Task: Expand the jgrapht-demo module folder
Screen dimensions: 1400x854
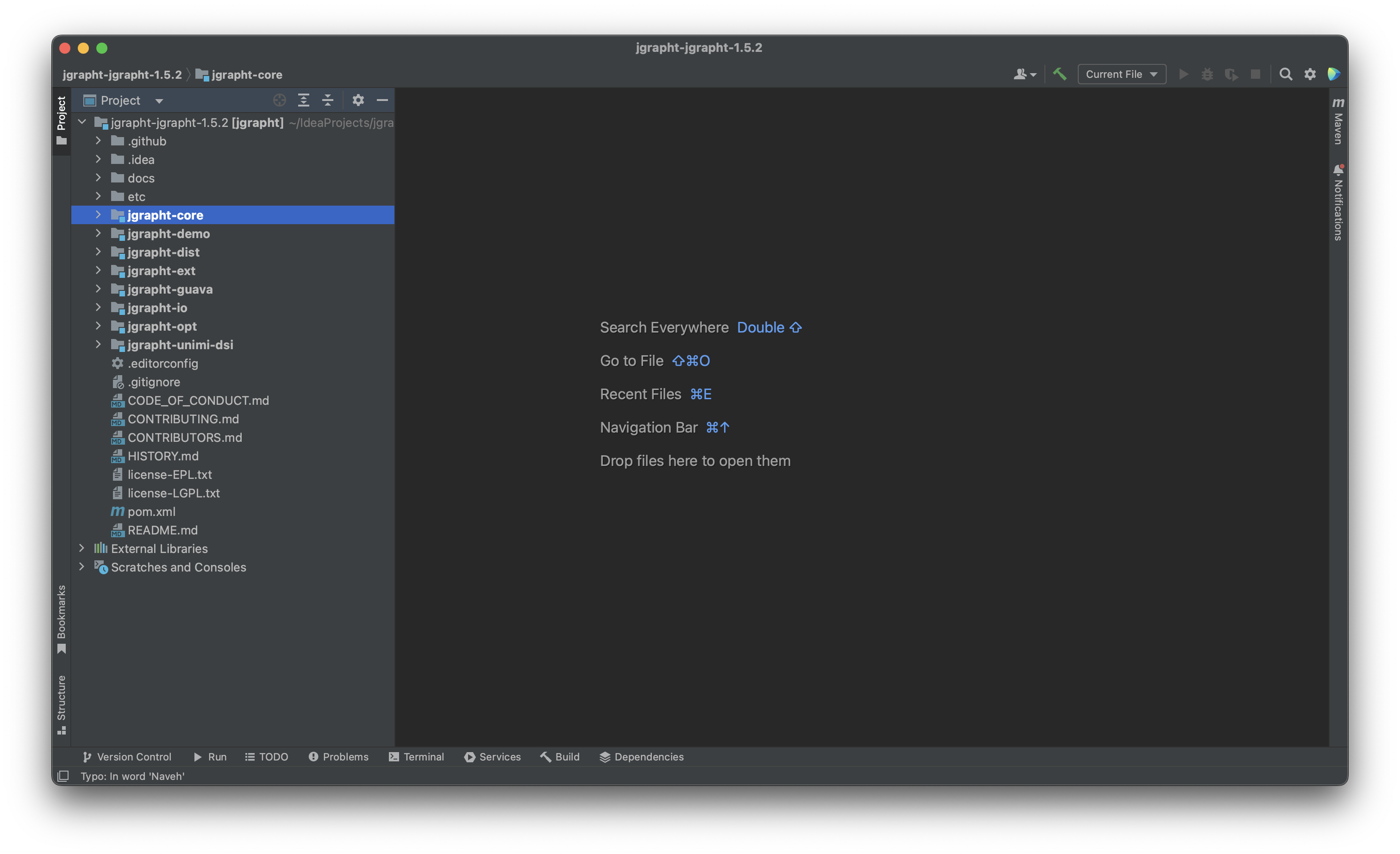Action: (x=98, y=233)
